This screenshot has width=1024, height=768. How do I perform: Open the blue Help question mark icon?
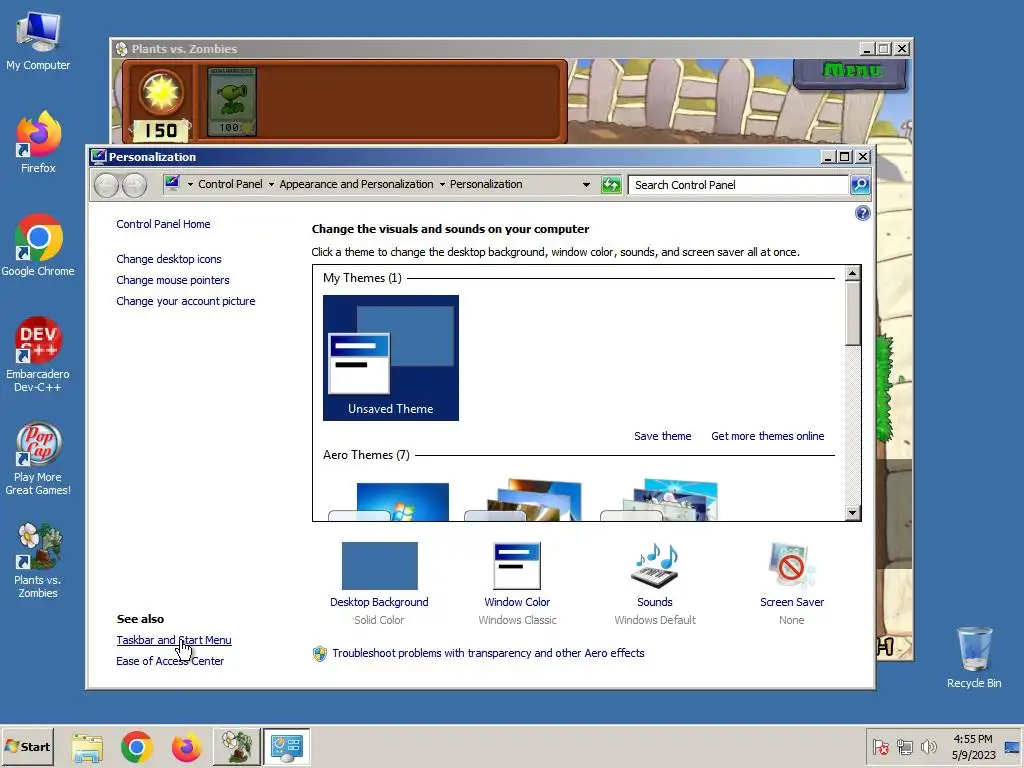(x=862, y=213)
